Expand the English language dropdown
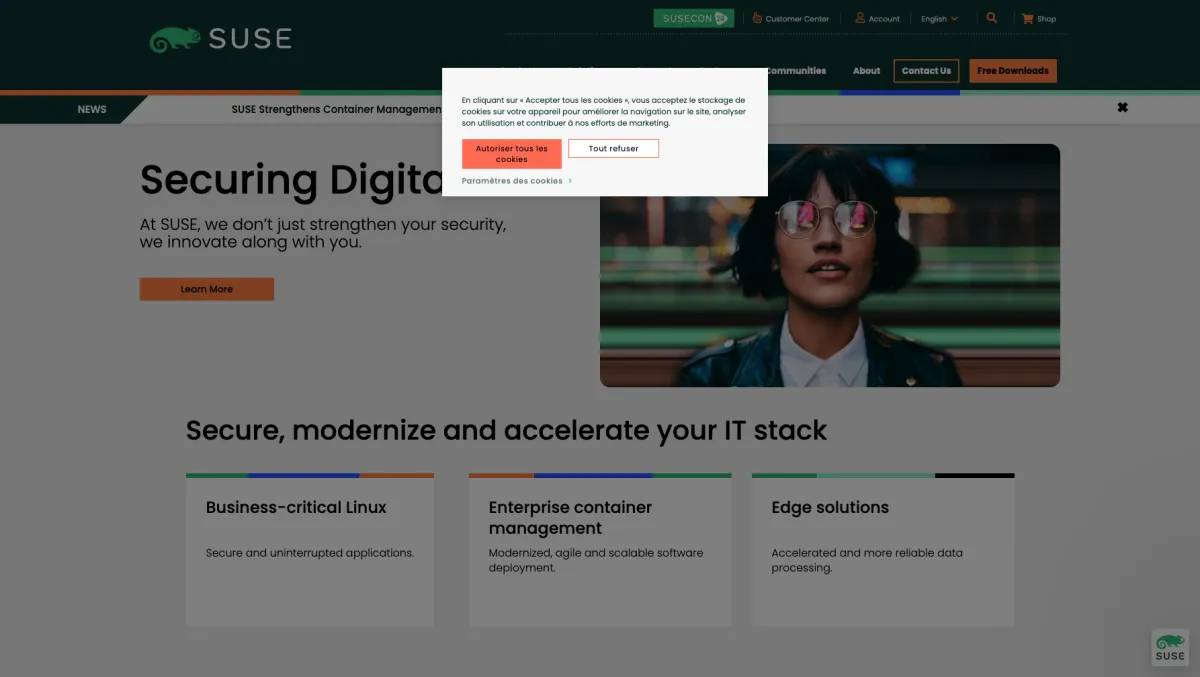Image resolution: width=1200 pixels, height=677 pixels. (938, 18)
